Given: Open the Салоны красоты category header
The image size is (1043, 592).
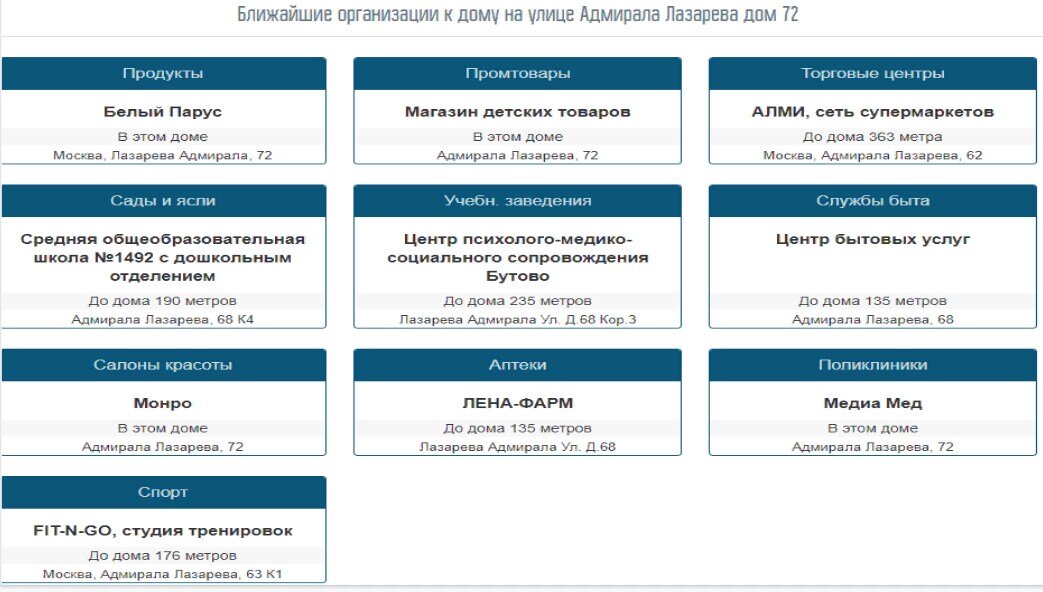Looking at the screenshot, I should [x=163, y=364].
